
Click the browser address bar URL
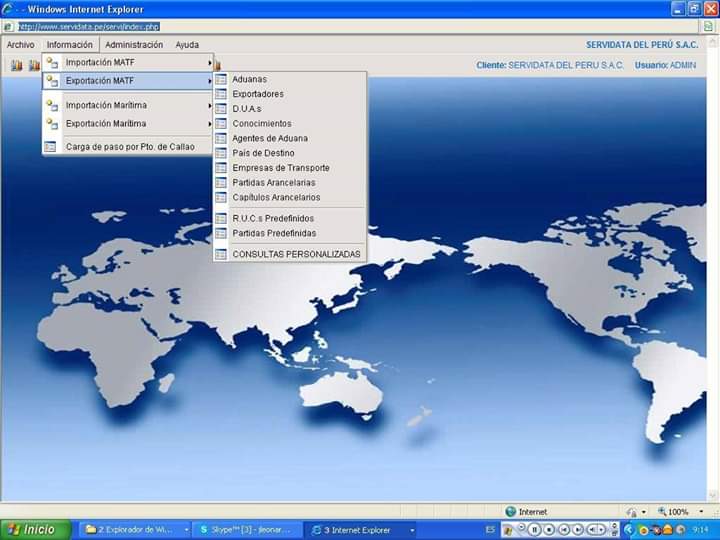point(88,26)
